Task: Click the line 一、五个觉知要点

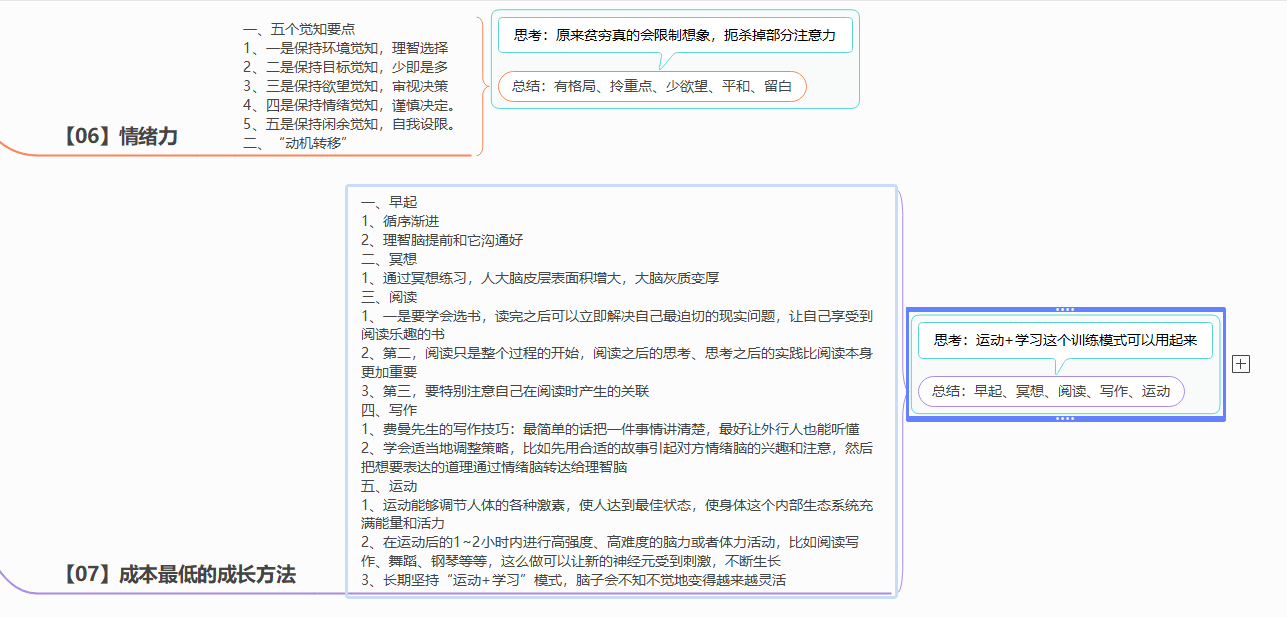Action: coord(299,29)
